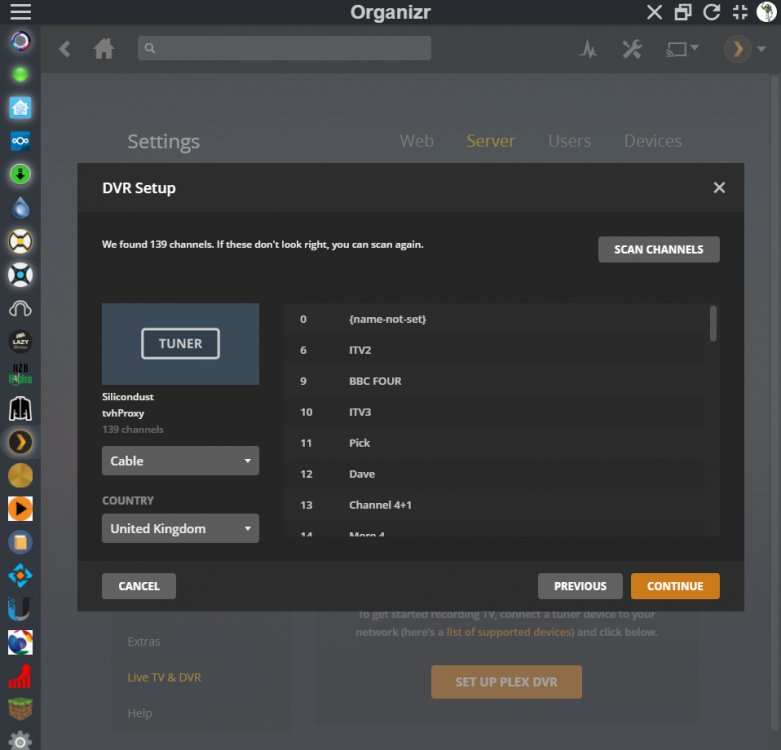The image size is (781, 750).
Task: Open the LazyLibrarian sidebar tab
Action: pos(20,342)
